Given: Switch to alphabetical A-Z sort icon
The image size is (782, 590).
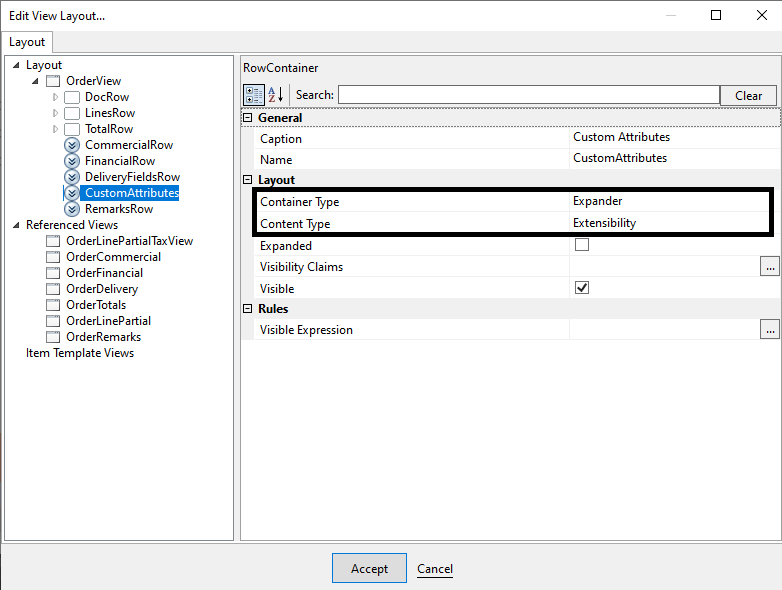Looking at the screenshot, I should point(275,95).
